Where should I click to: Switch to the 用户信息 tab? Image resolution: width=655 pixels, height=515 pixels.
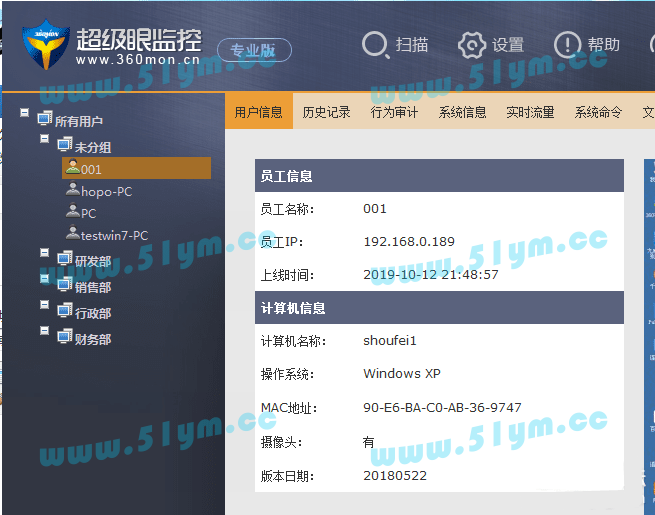click(x=259, y=112)
